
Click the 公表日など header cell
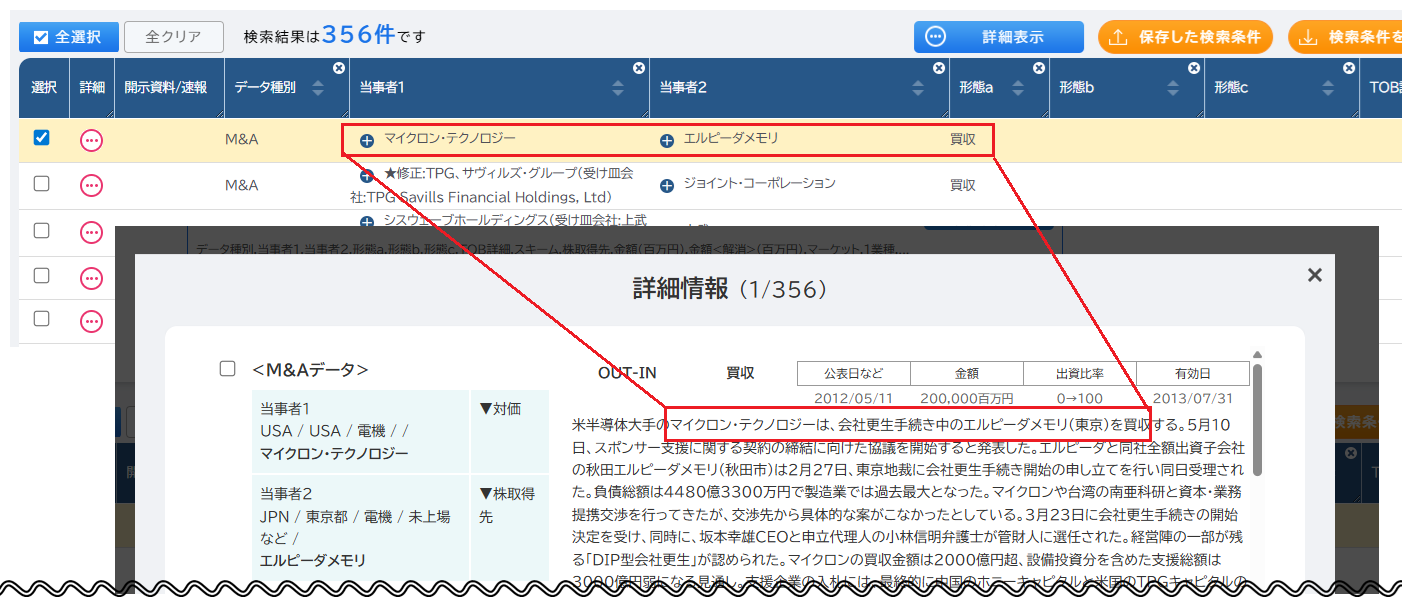[x=854, y=374]
